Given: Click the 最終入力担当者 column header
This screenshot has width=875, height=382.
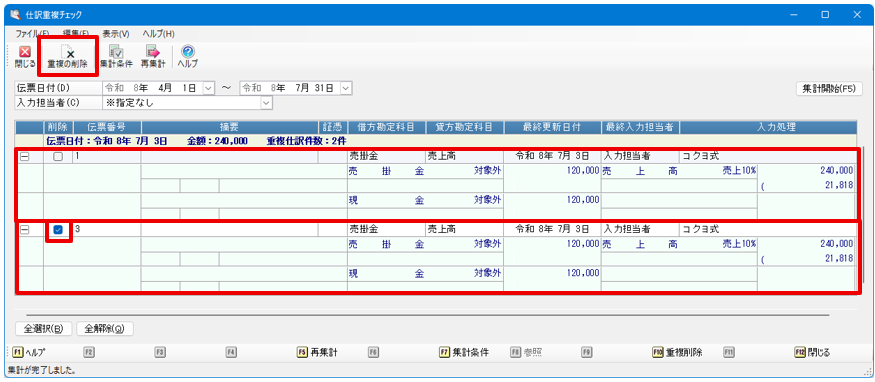Looking at the screenshot, I should click(640, 127).
